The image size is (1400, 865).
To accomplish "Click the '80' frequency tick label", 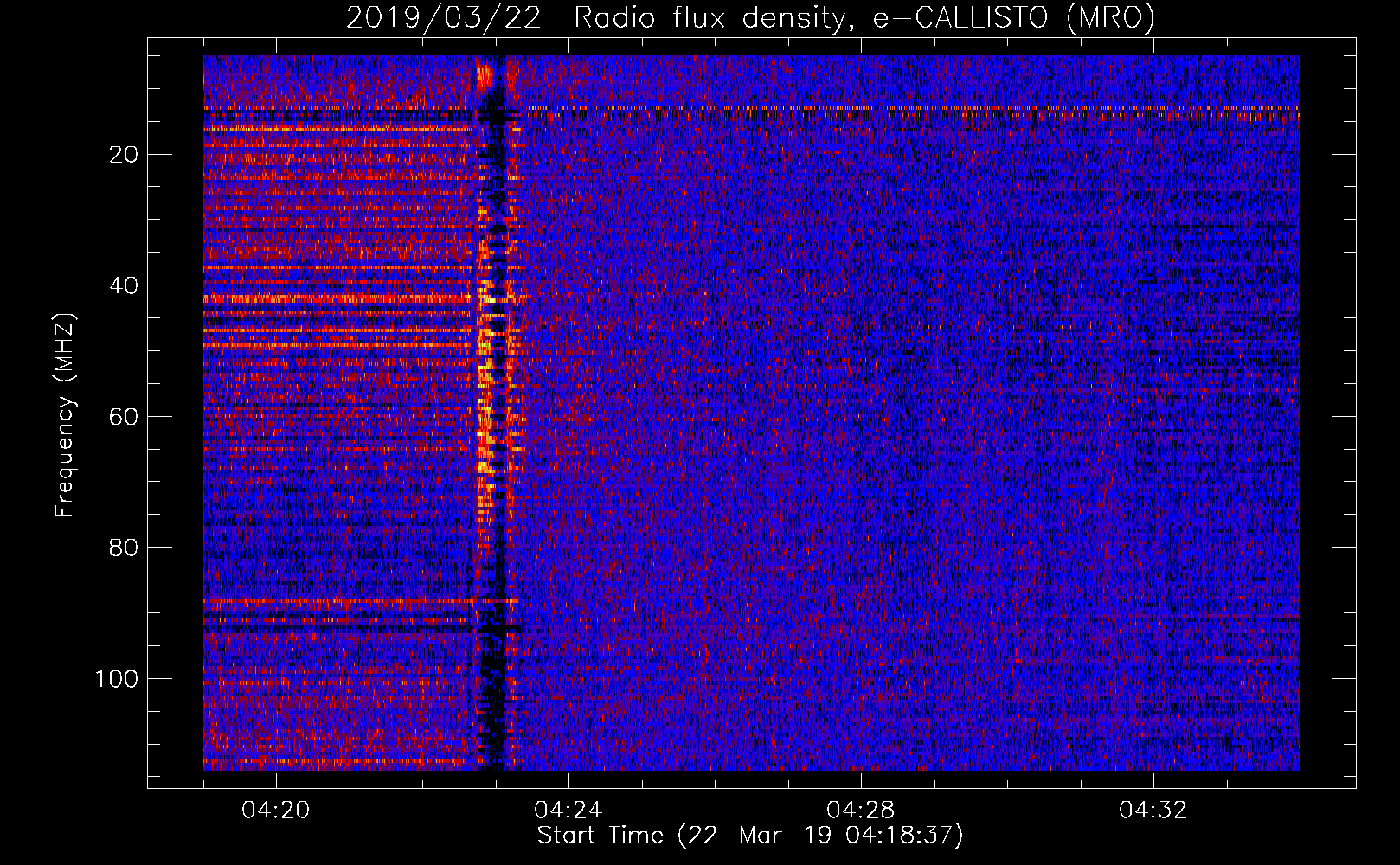I will click(125, 548).
